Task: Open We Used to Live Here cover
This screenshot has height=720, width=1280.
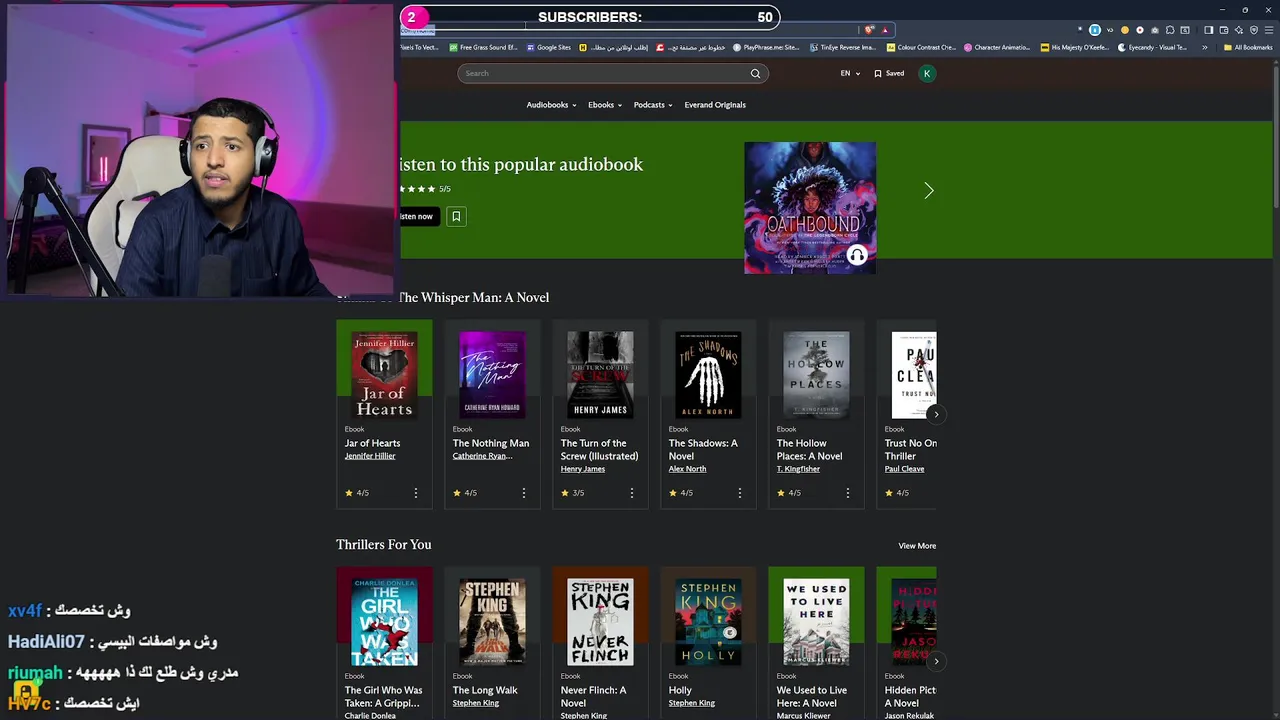Action: pos(816,622)
